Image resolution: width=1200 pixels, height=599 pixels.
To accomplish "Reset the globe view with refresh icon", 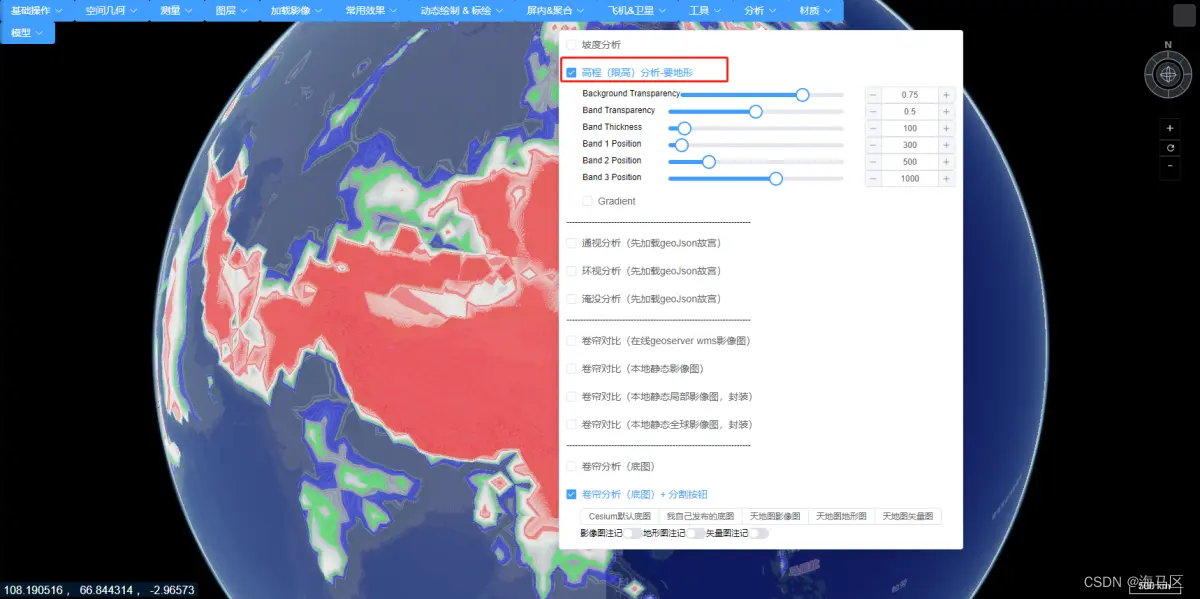I will (x=1170, y=147).
